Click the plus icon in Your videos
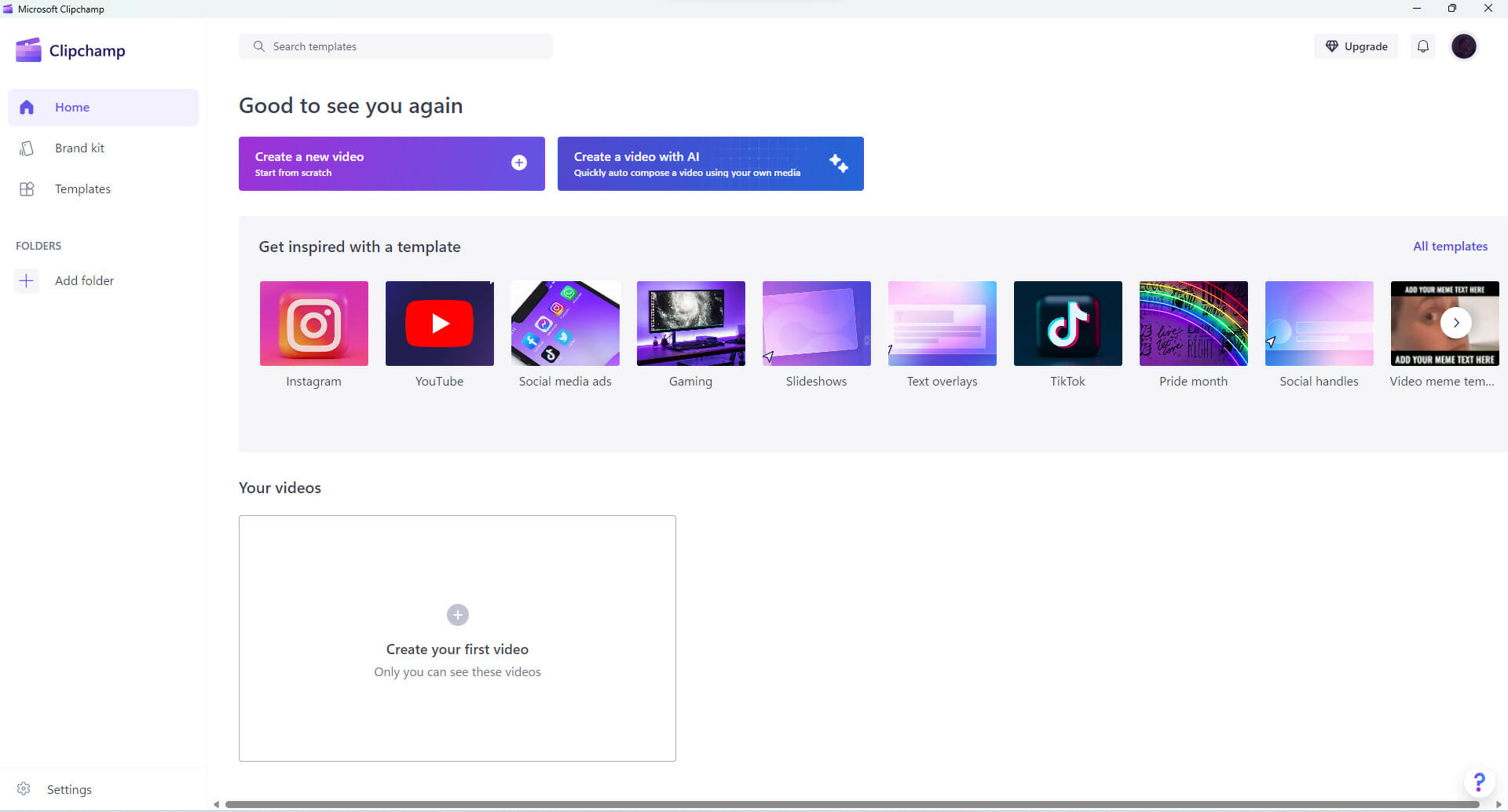The height and width of the screenshot is (812, 1508). (458, 615)
